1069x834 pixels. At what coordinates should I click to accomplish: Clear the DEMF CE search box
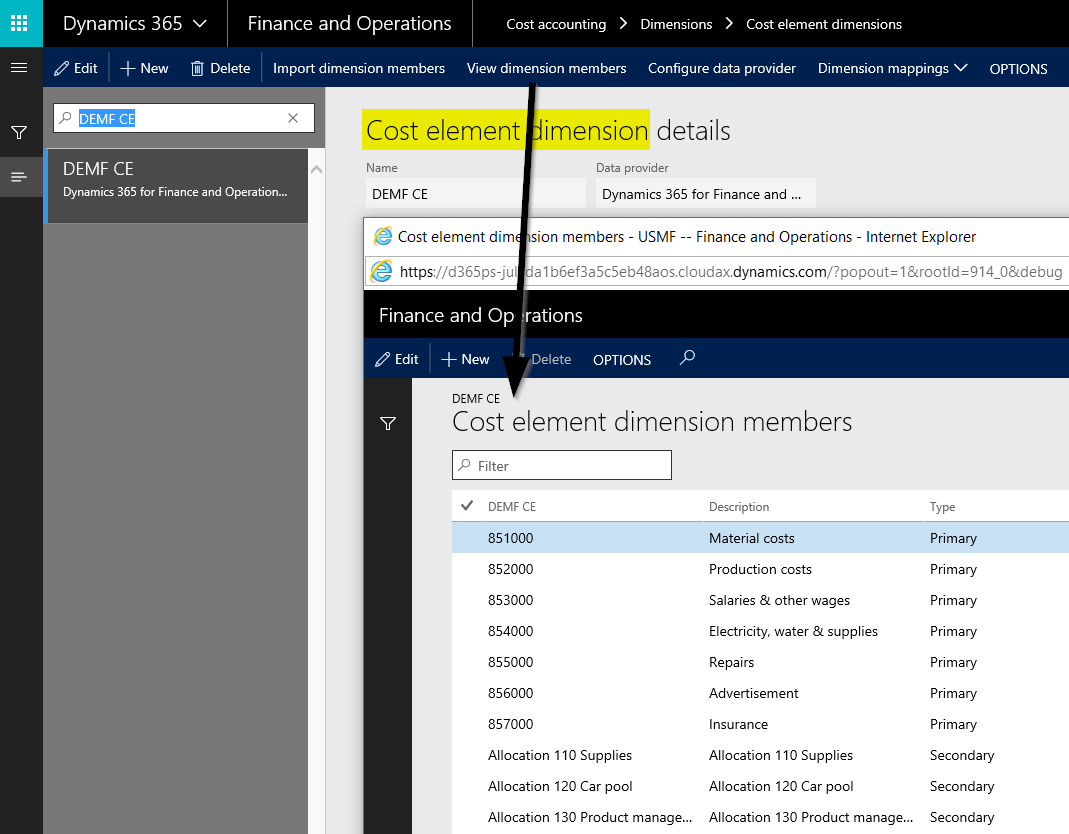pyautogui.click(x=293, y=118)
